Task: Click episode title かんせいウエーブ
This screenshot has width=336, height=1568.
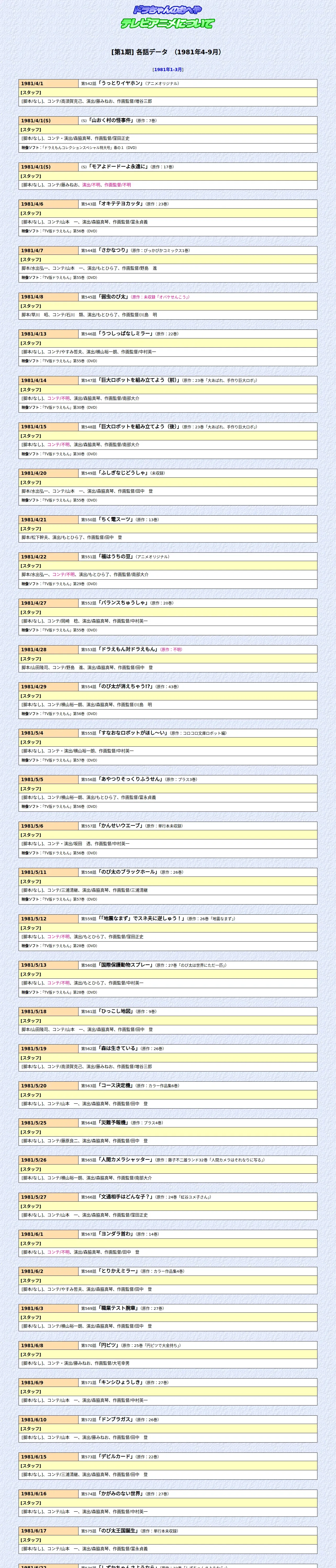Action: pos(121,826)
